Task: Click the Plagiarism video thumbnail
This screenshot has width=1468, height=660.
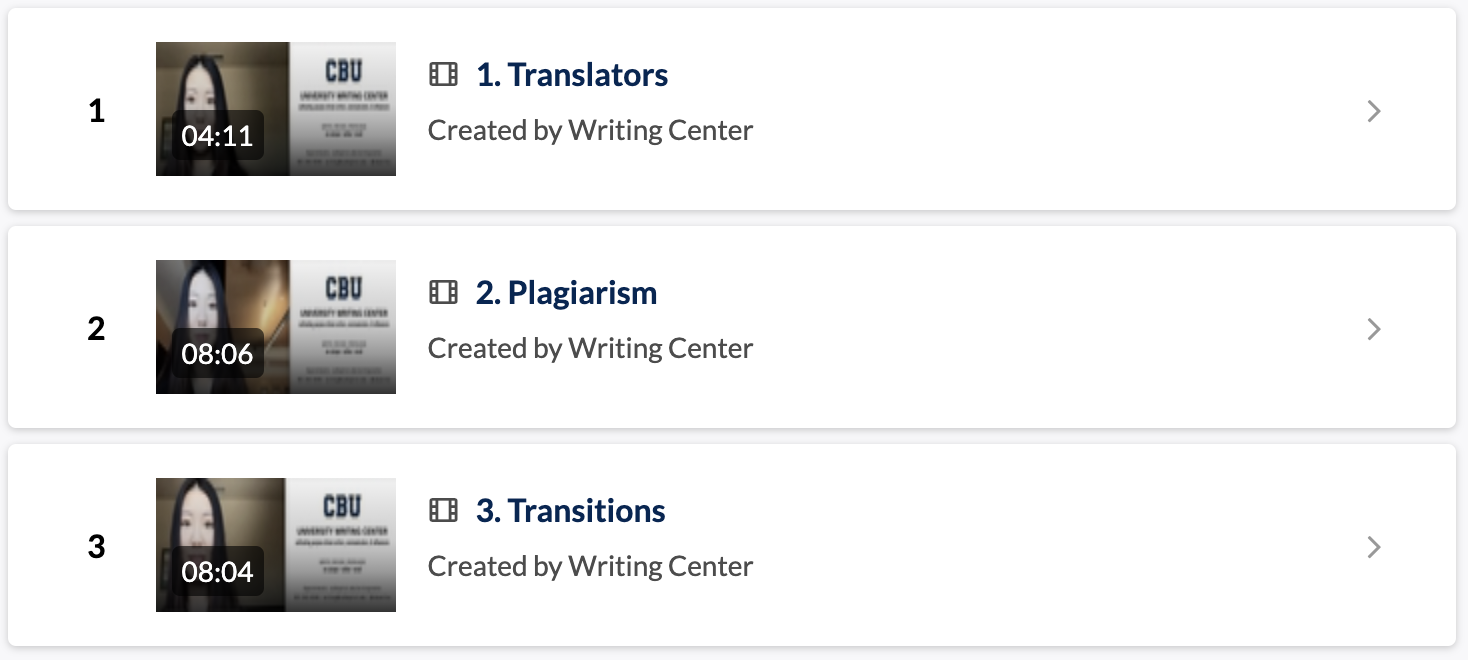Action: 275,327
